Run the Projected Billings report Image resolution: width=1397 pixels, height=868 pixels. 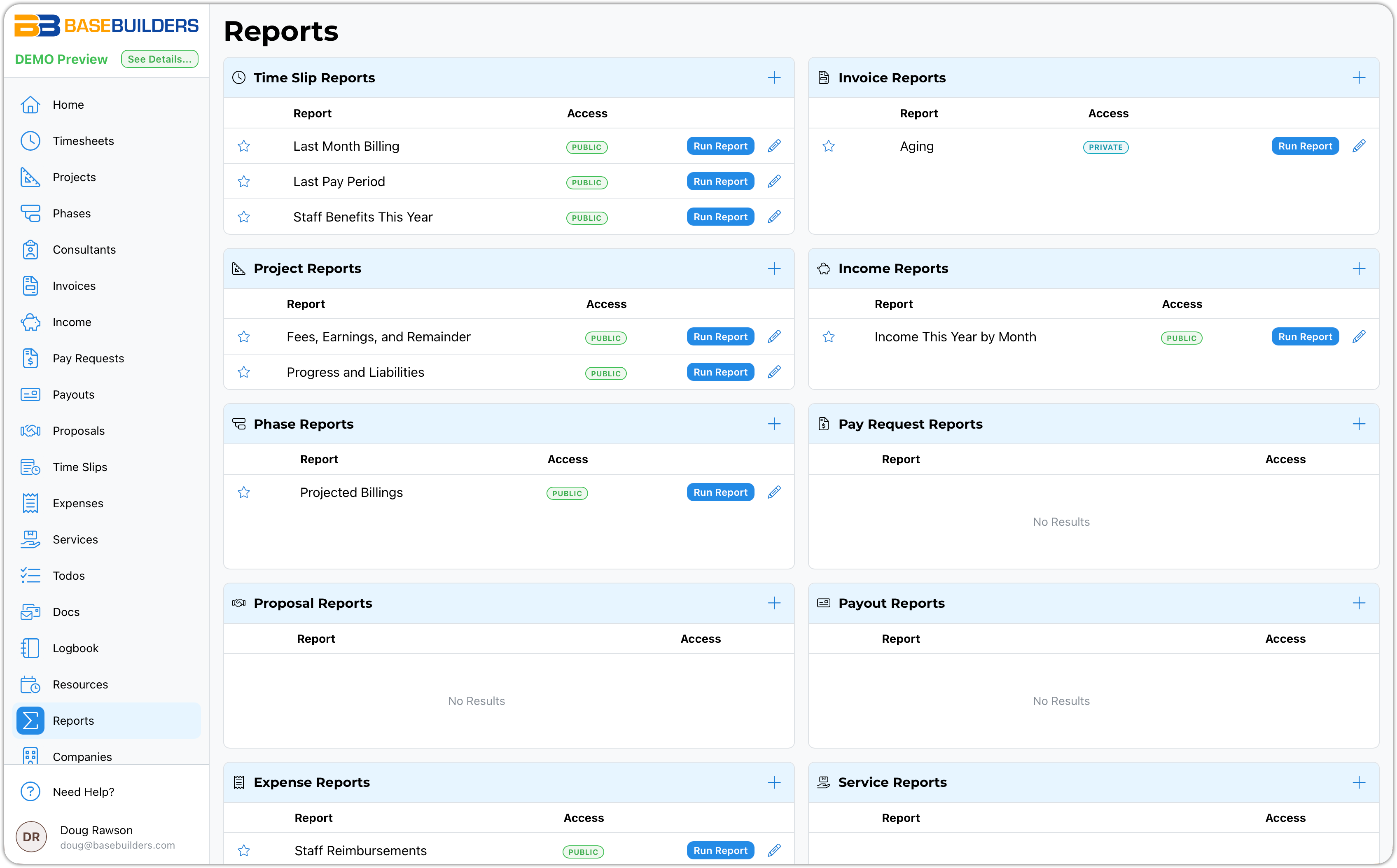pyautogui.click(x=720, y=492)
